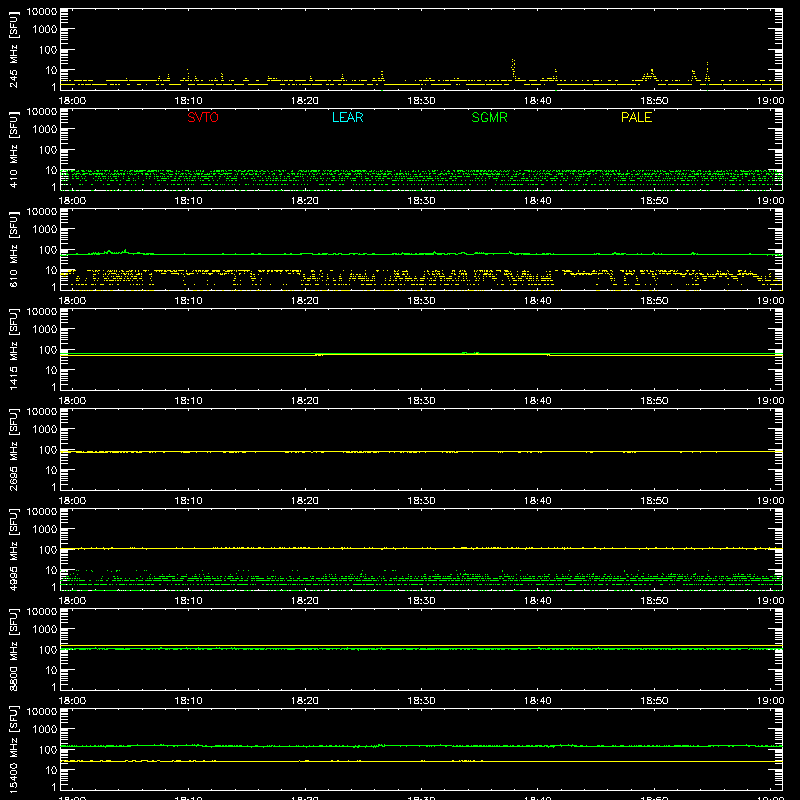800x800 pixels.
Task: Select the 15400 MHz [SFU] axis title
Action: (13, 749)
